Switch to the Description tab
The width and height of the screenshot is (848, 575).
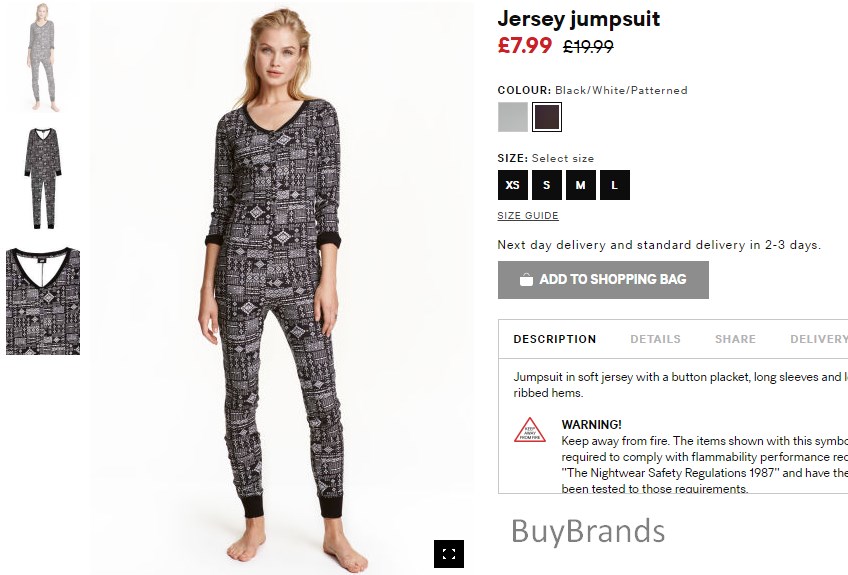pos(555,339)
